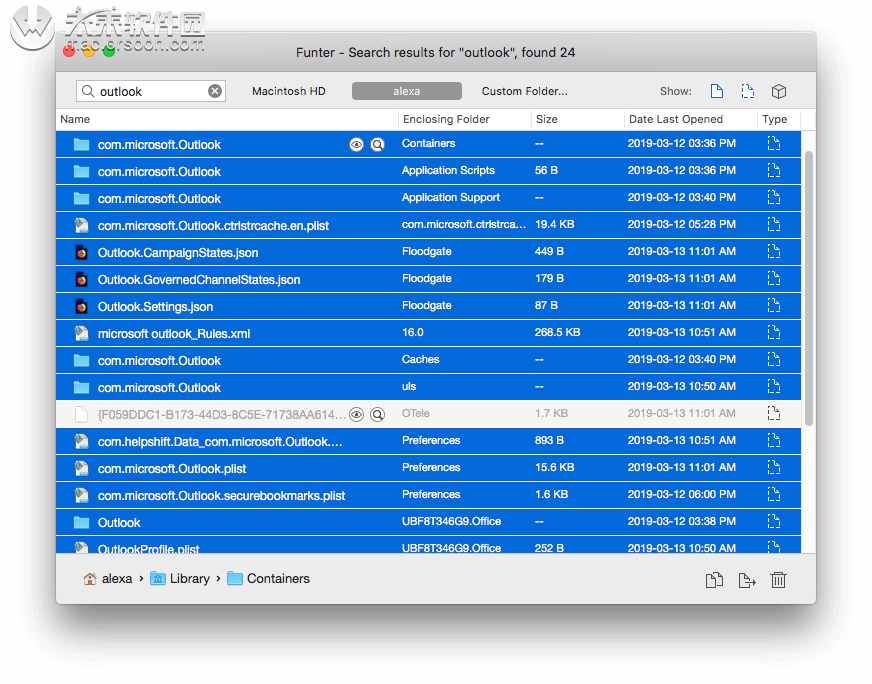Select com.microsoft.Outlook in uls row
The image size is (872, 684).
point(428,387)
